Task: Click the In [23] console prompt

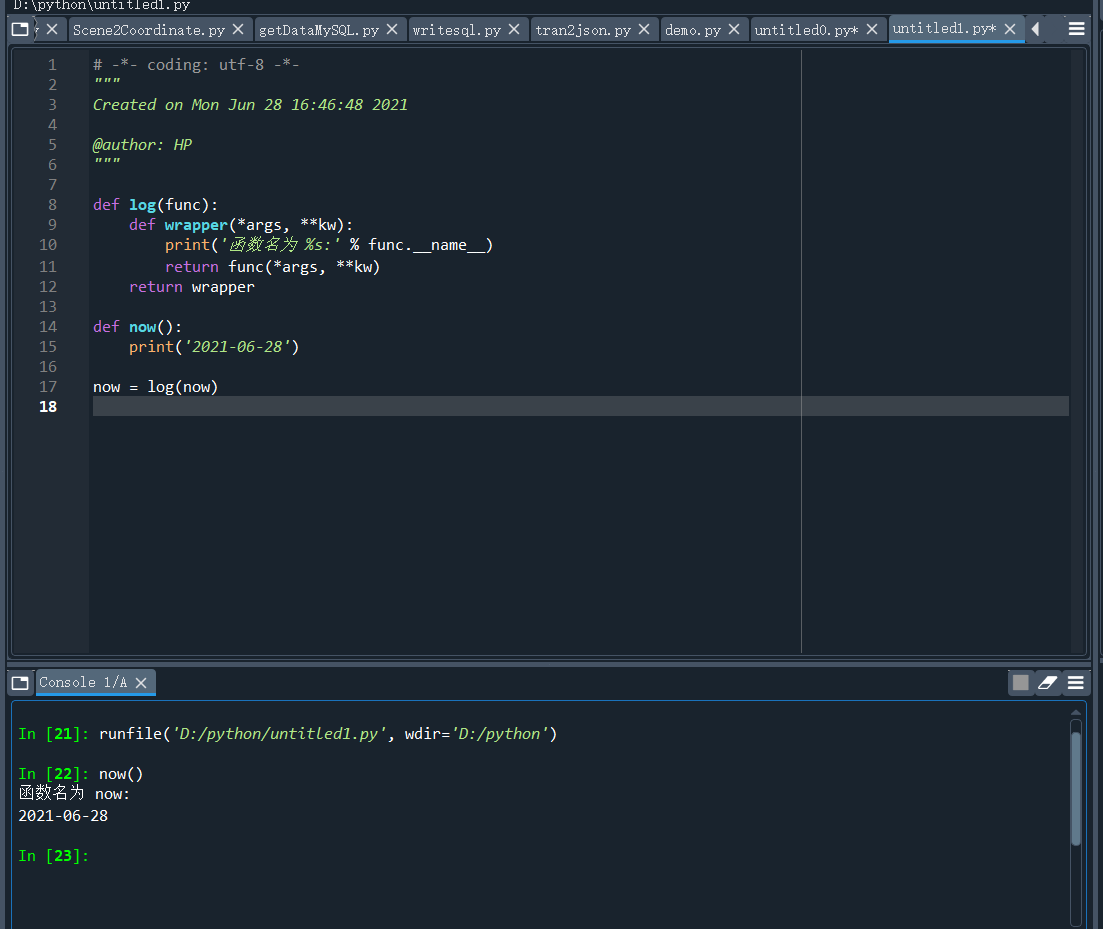Action: (x=53, y=856)
